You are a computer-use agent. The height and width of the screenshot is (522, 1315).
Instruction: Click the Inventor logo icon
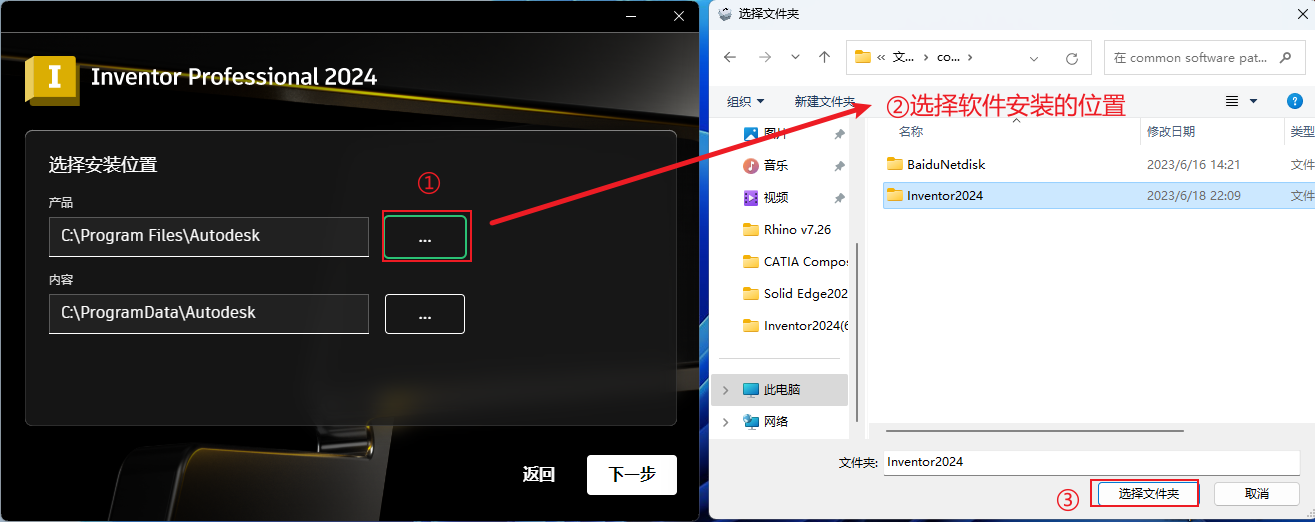52,79
